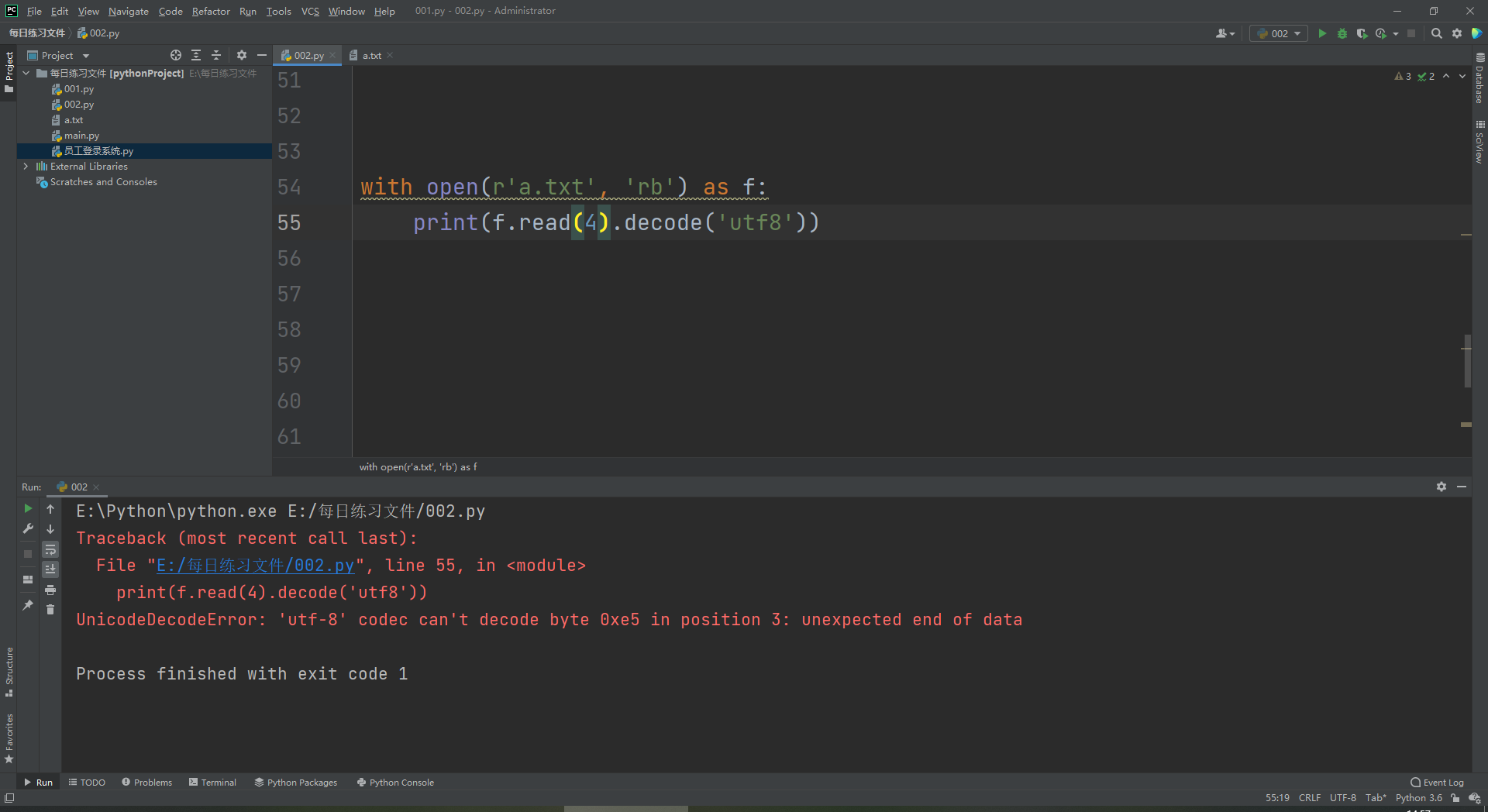1488x812 pixels.
Task: Toggle the SciView tool window side tab
Action: click(1479, 142)
